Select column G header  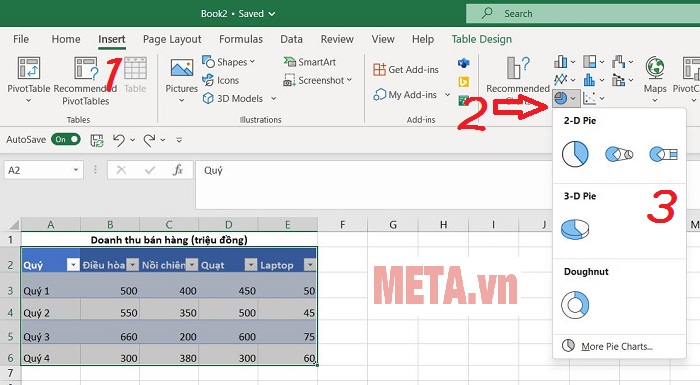point(393,225)
